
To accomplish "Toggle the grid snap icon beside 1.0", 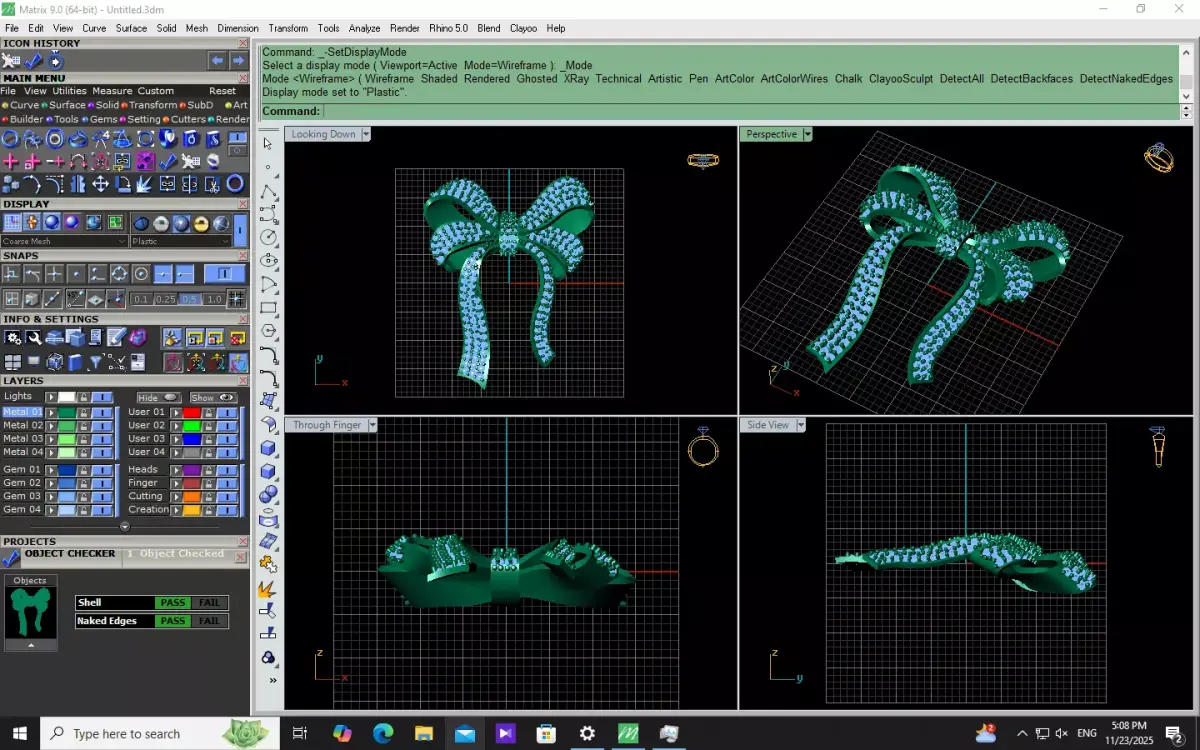I will click(236, 299).
